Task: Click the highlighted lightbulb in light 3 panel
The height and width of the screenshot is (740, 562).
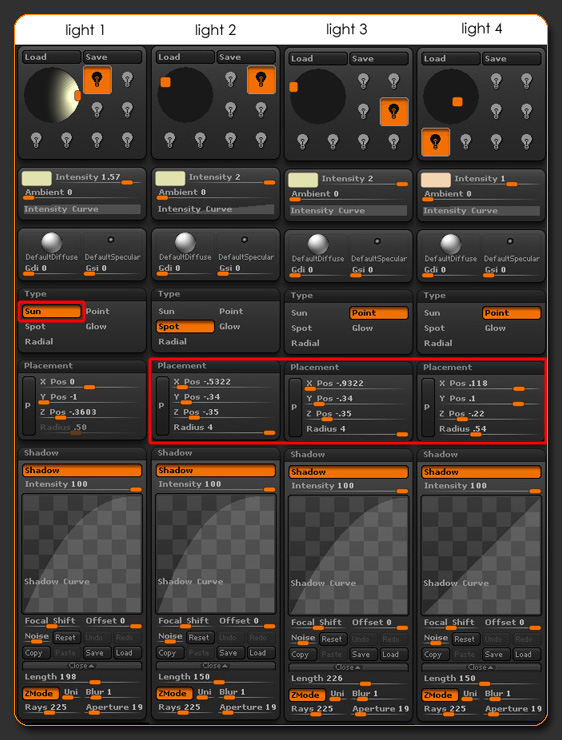Action: [x=394, y=112]
